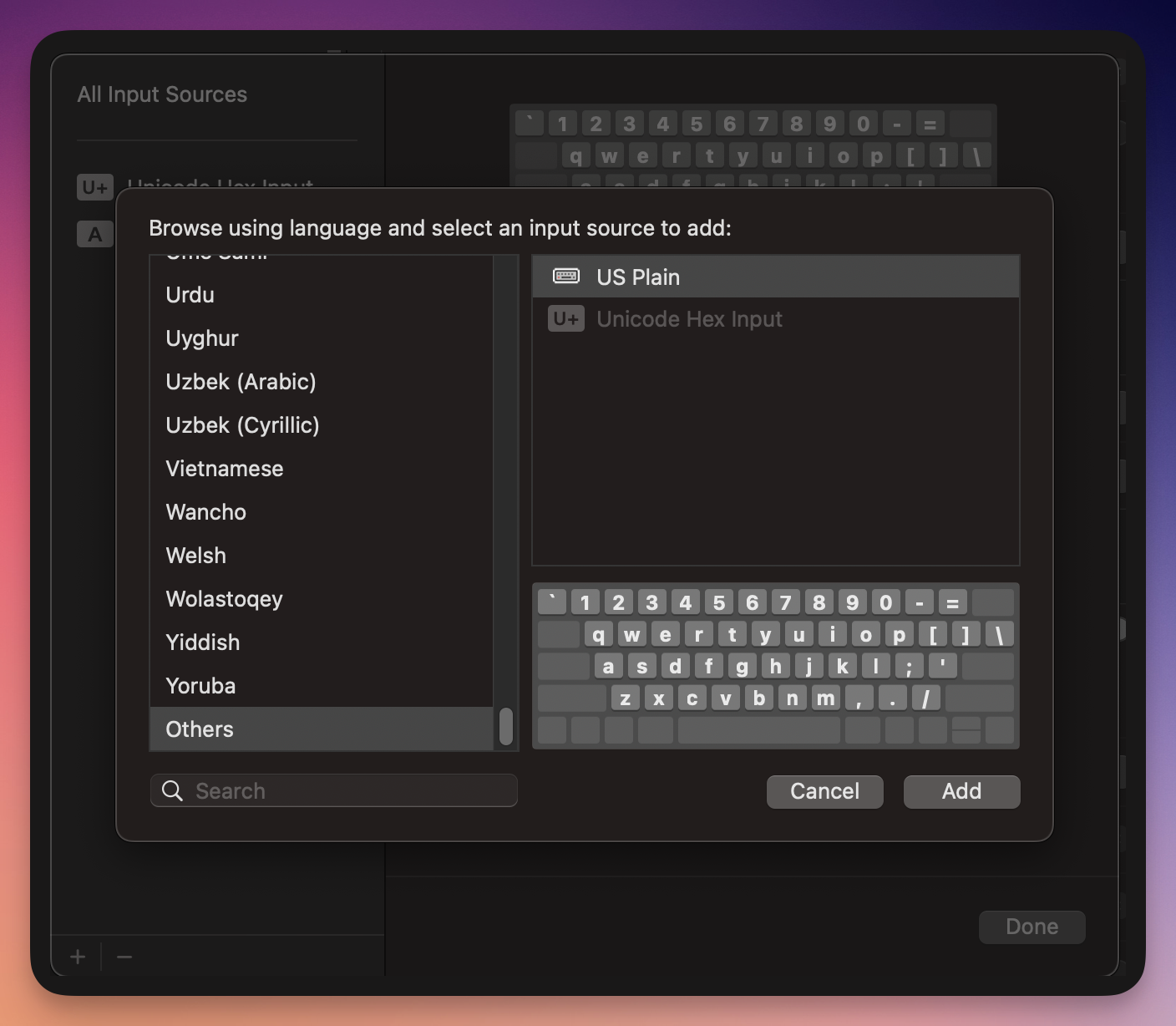Click the U+ badge beside Unicode Hex Input
Viewport: 1176px width, 1026px height.
566,319
